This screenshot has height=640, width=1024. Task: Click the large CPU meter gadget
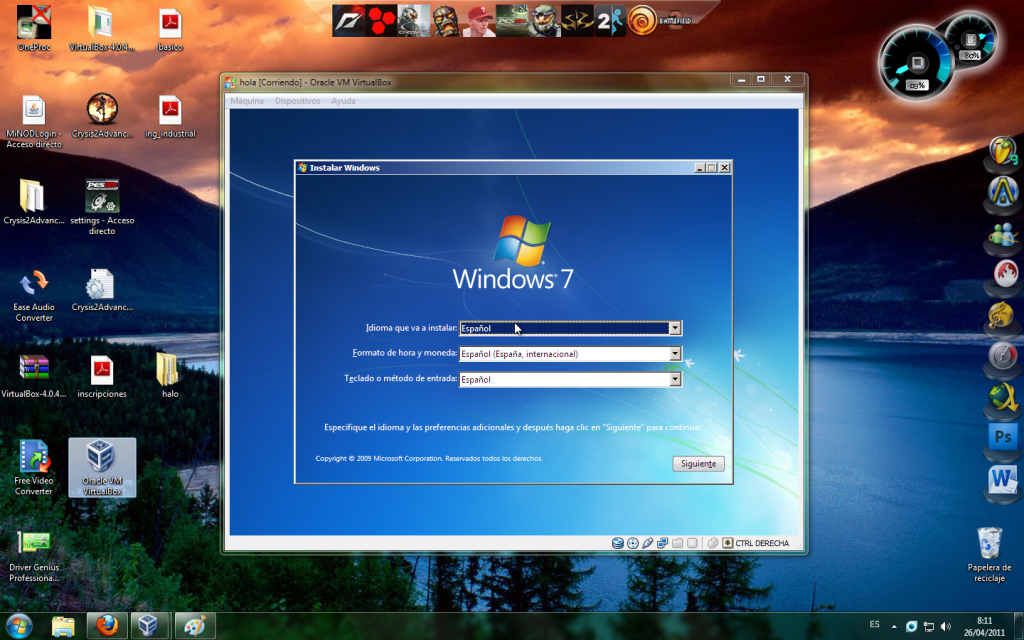916,63
